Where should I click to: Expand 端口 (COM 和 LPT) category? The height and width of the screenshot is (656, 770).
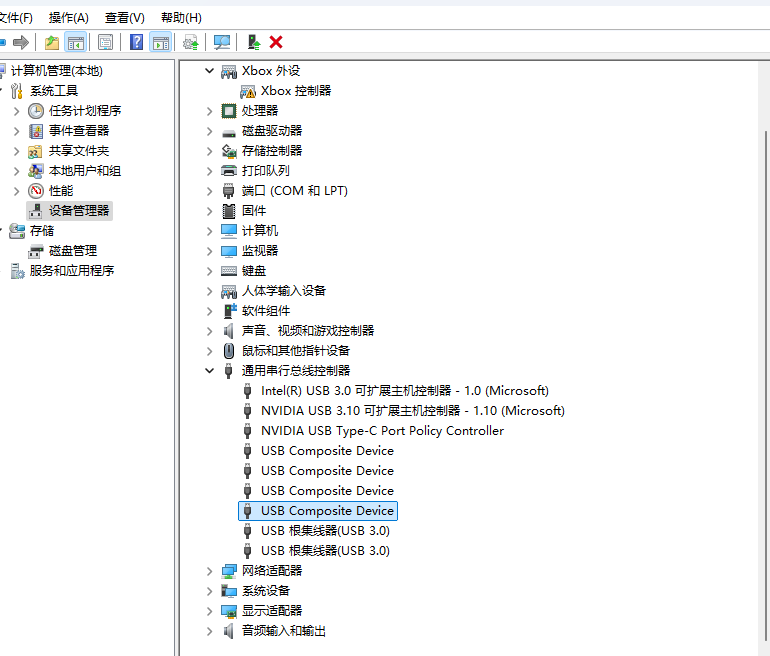(210, 191)
